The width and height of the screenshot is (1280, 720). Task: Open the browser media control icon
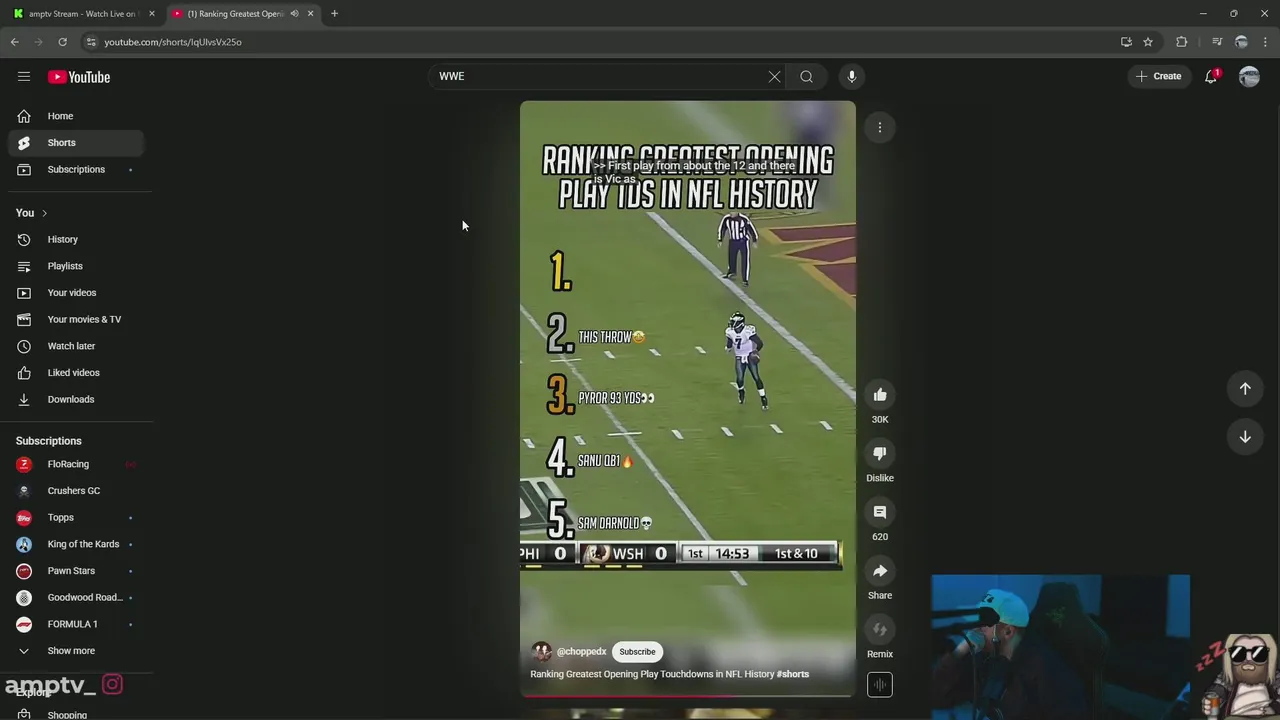1217,42
